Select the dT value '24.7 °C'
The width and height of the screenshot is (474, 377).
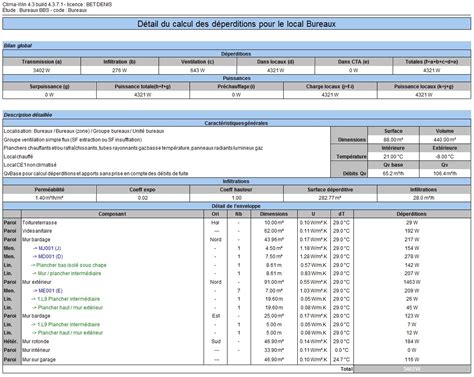341,360
